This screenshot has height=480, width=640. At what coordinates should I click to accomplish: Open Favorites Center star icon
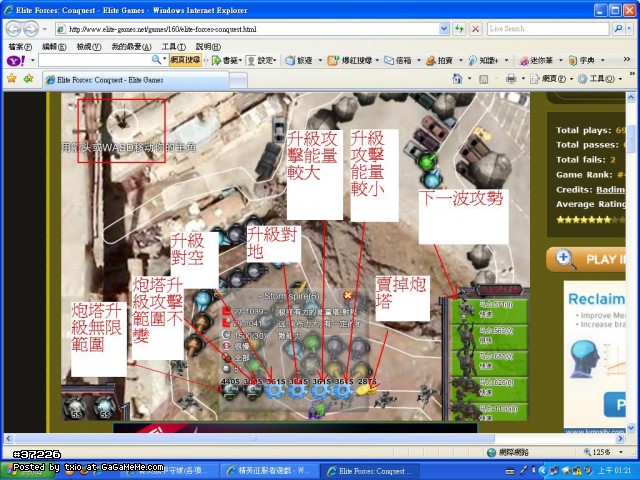point(12,78)
